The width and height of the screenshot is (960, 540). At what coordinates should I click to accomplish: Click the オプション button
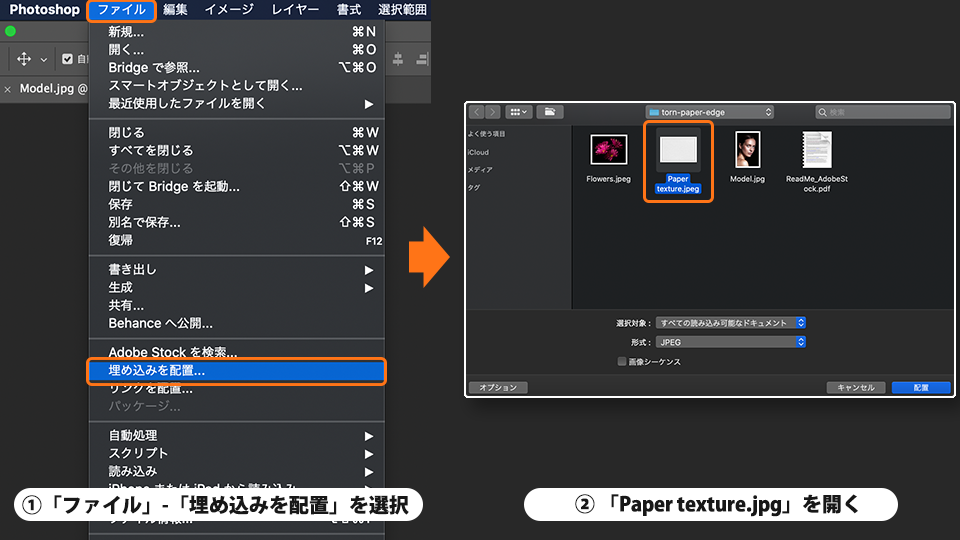tap(498, 388)
